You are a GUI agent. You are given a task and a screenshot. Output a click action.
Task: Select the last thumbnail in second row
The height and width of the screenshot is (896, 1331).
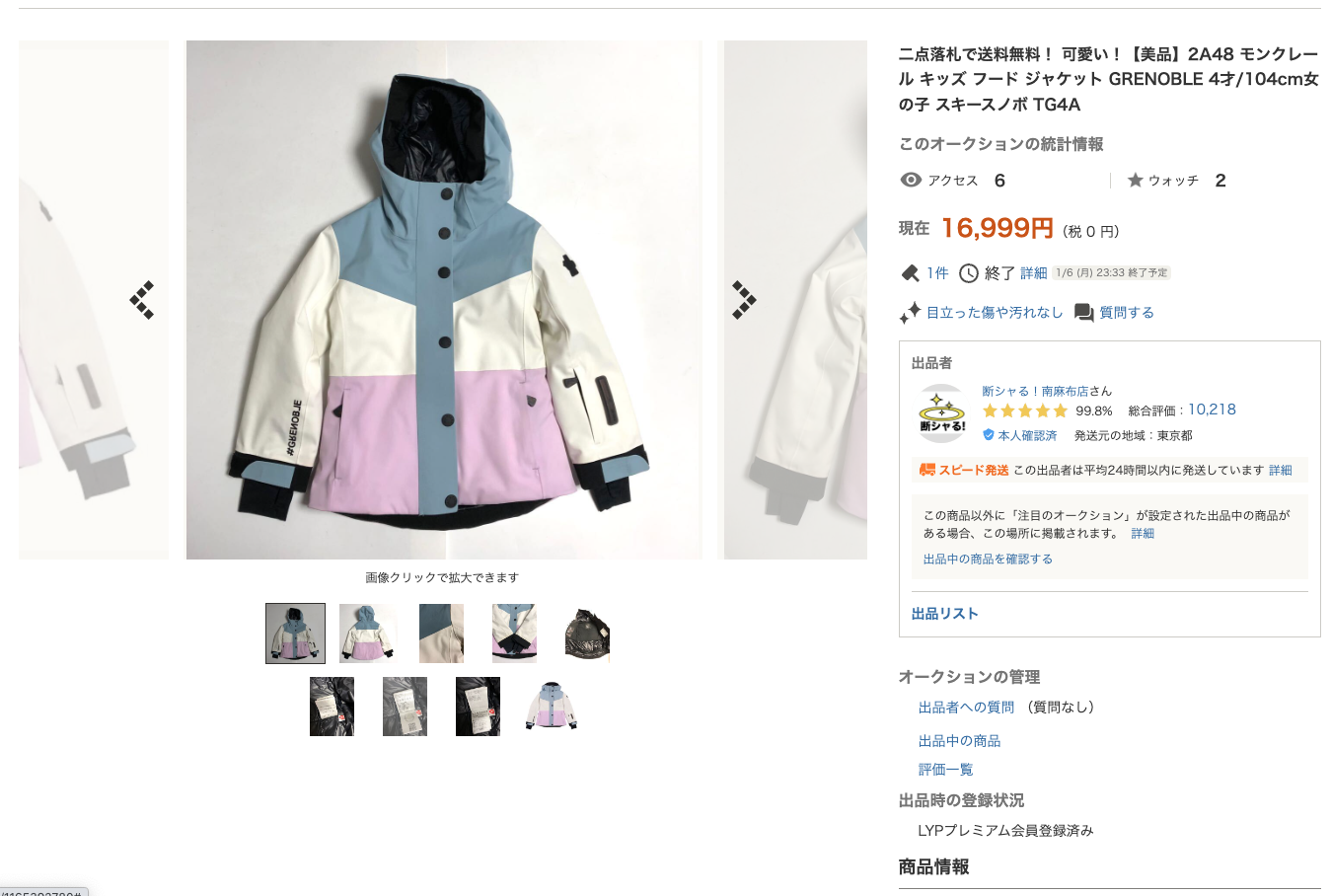(x=551, y=707)
